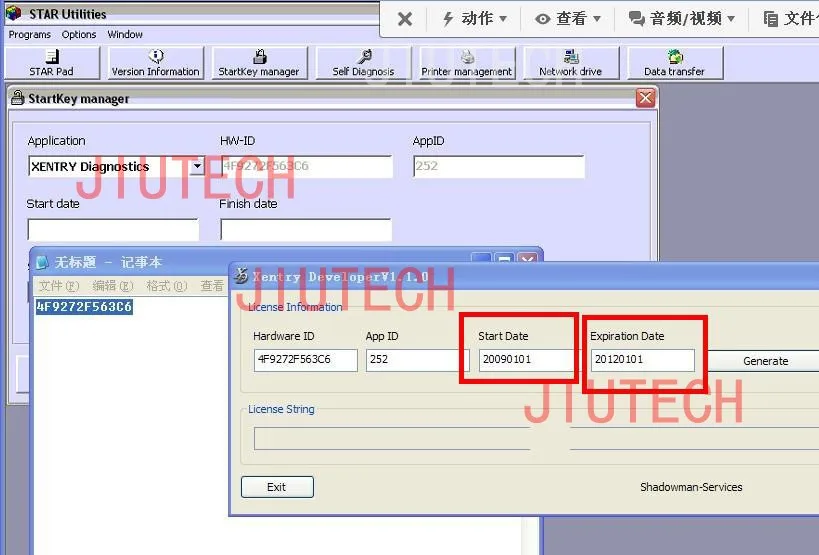Open 编辑(E) menu in Notepad
Image resolution: width=819 pixels, height=555 pixels.
click(113, 286)
